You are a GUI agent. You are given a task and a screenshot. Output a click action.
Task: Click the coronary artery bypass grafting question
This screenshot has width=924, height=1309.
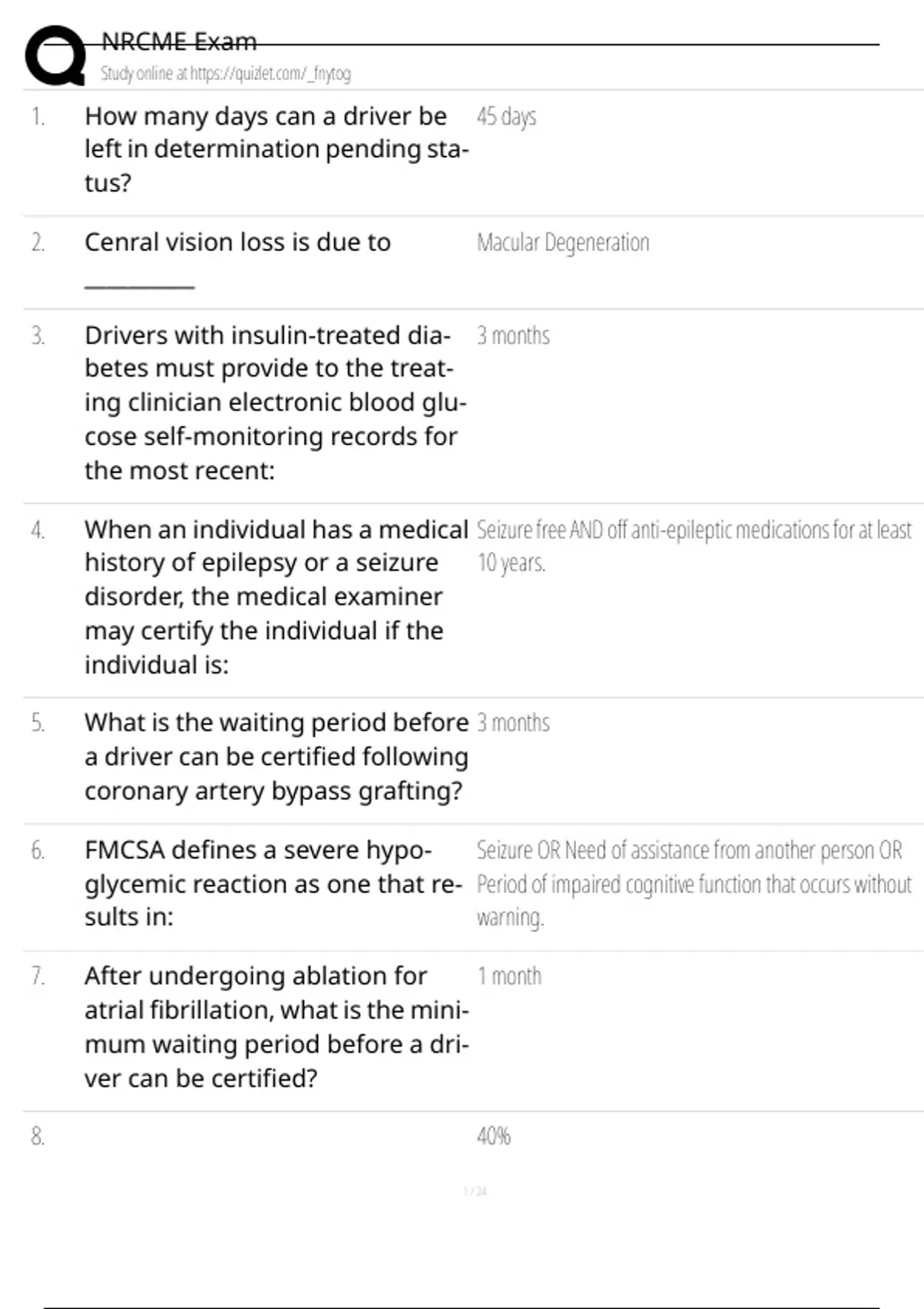[276, 757]
